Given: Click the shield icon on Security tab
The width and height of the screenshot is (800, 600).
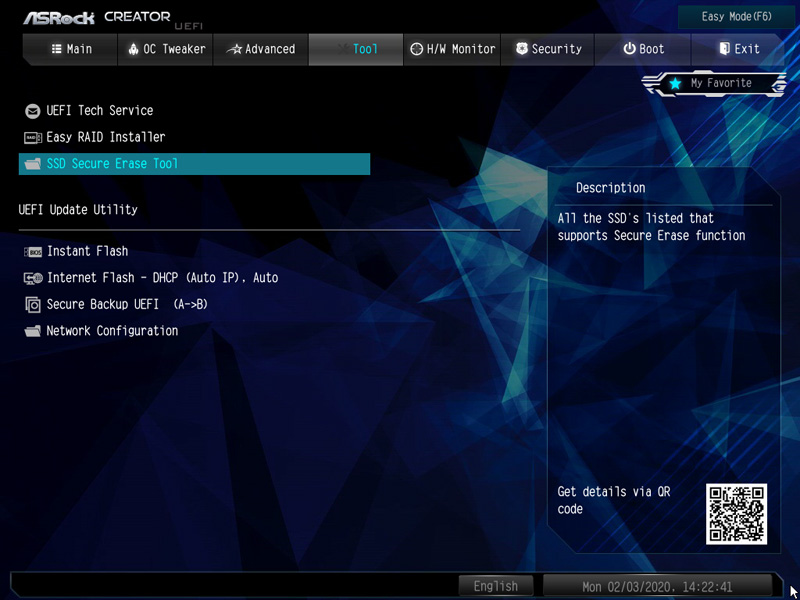Looking at the screenshot, I should pos(521,49).
